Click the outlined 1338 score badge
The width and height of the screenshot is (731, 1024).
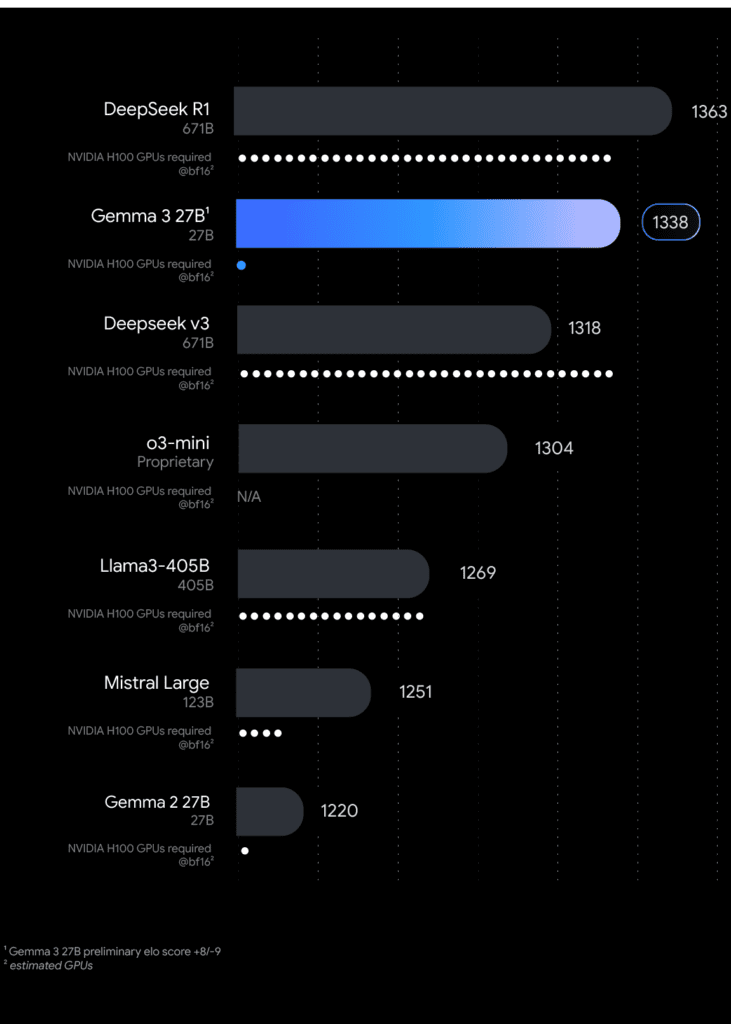click(670, 222)
